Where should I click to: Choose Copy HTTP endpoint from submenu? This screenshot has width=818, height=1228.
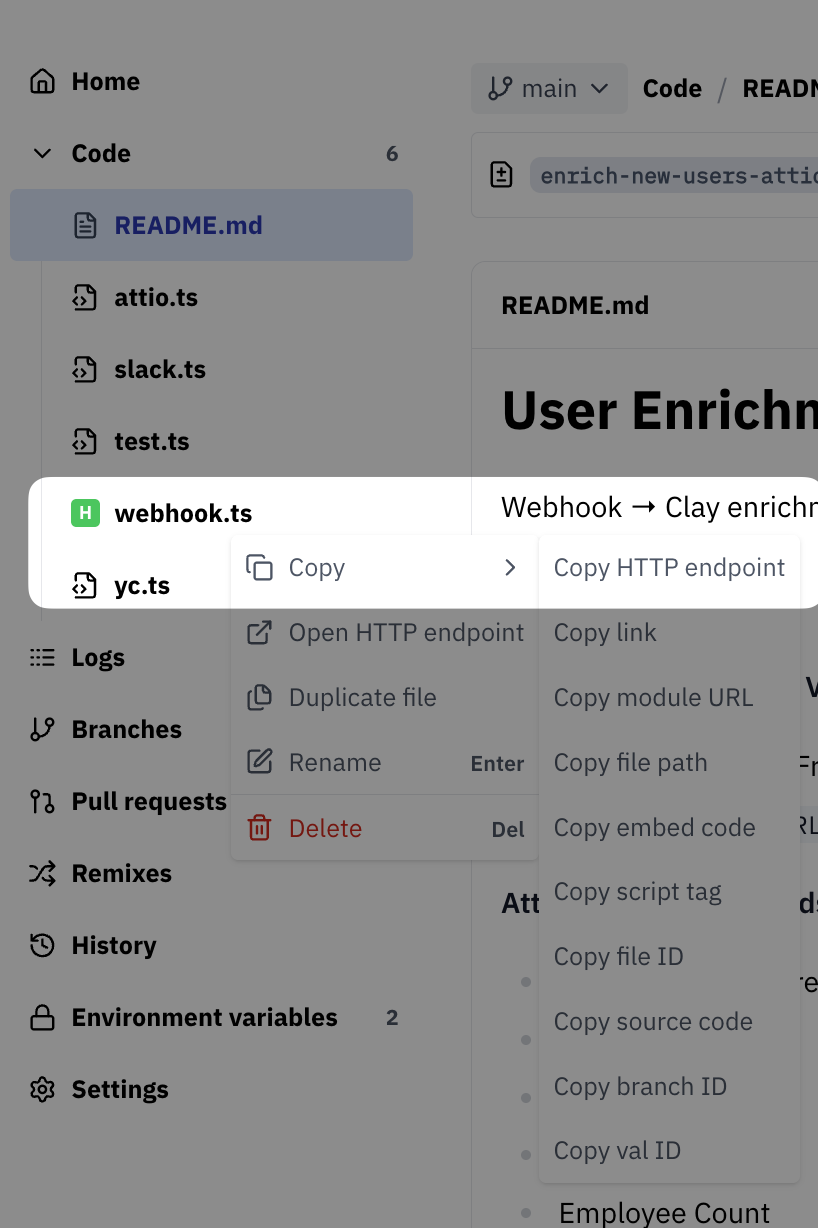669,568
